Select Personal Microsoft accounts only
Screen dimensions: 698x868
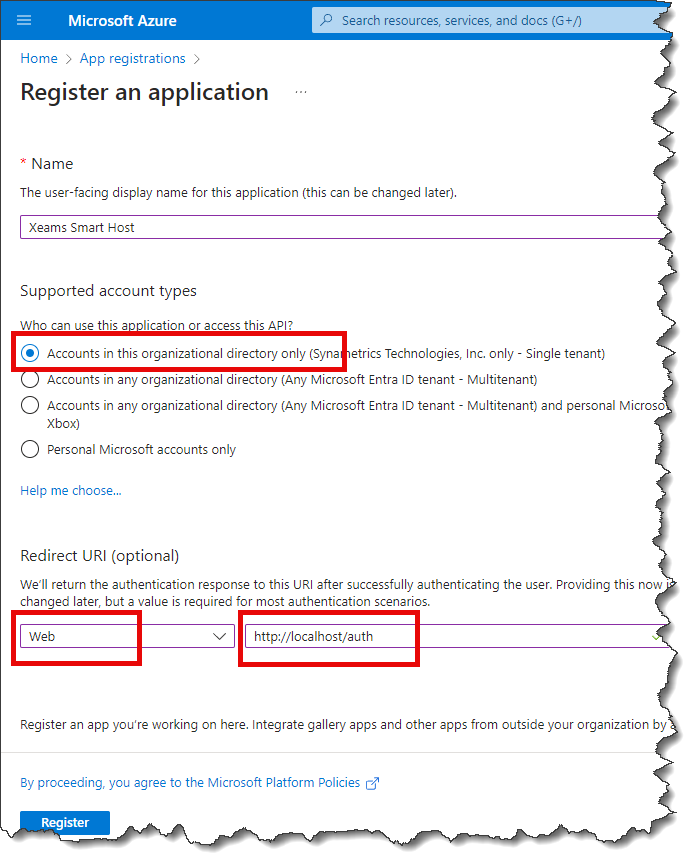tap(31, 449)
